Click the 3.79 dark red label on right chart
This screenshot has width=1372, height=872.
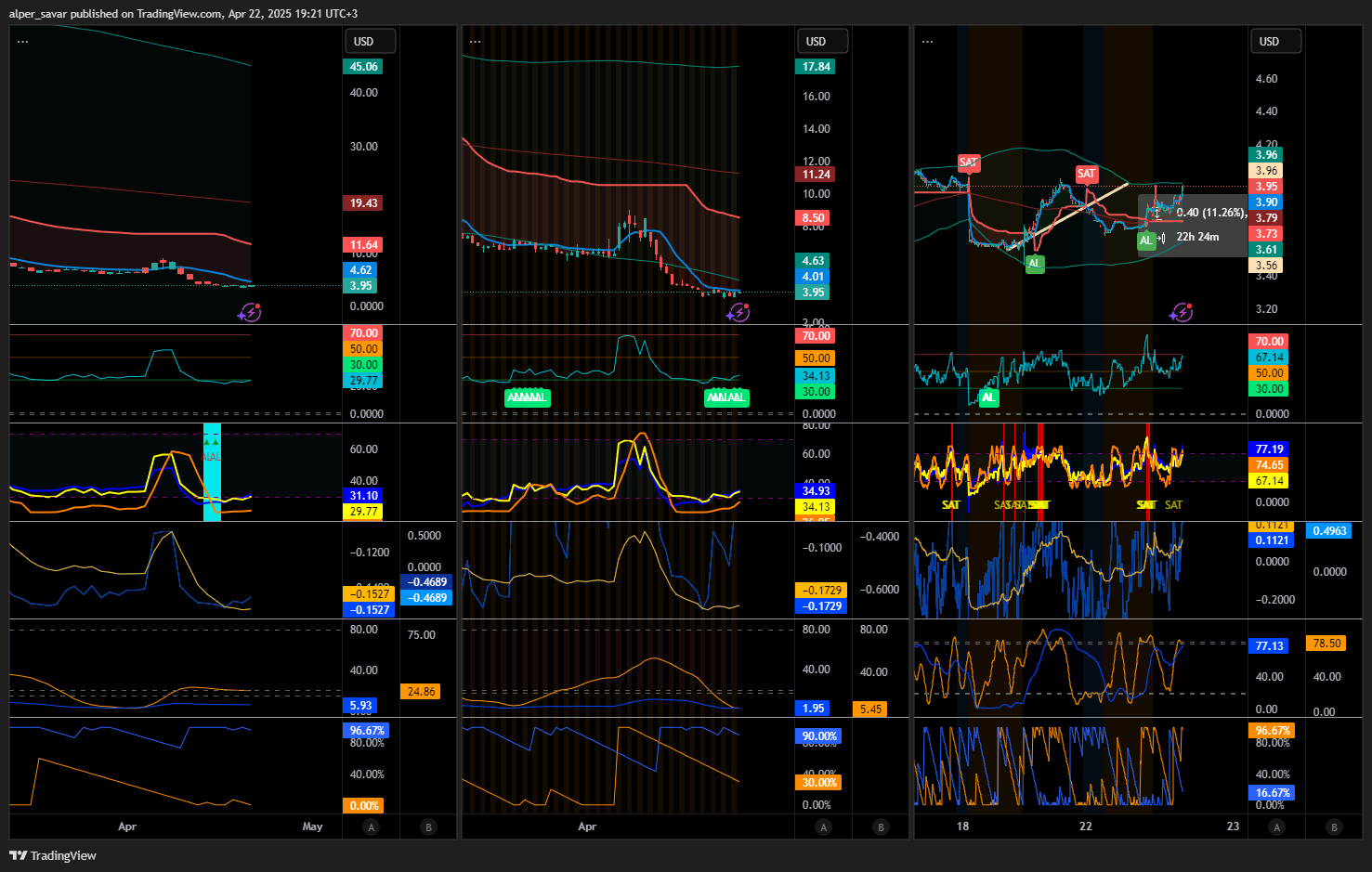(x=1266, y=218)
